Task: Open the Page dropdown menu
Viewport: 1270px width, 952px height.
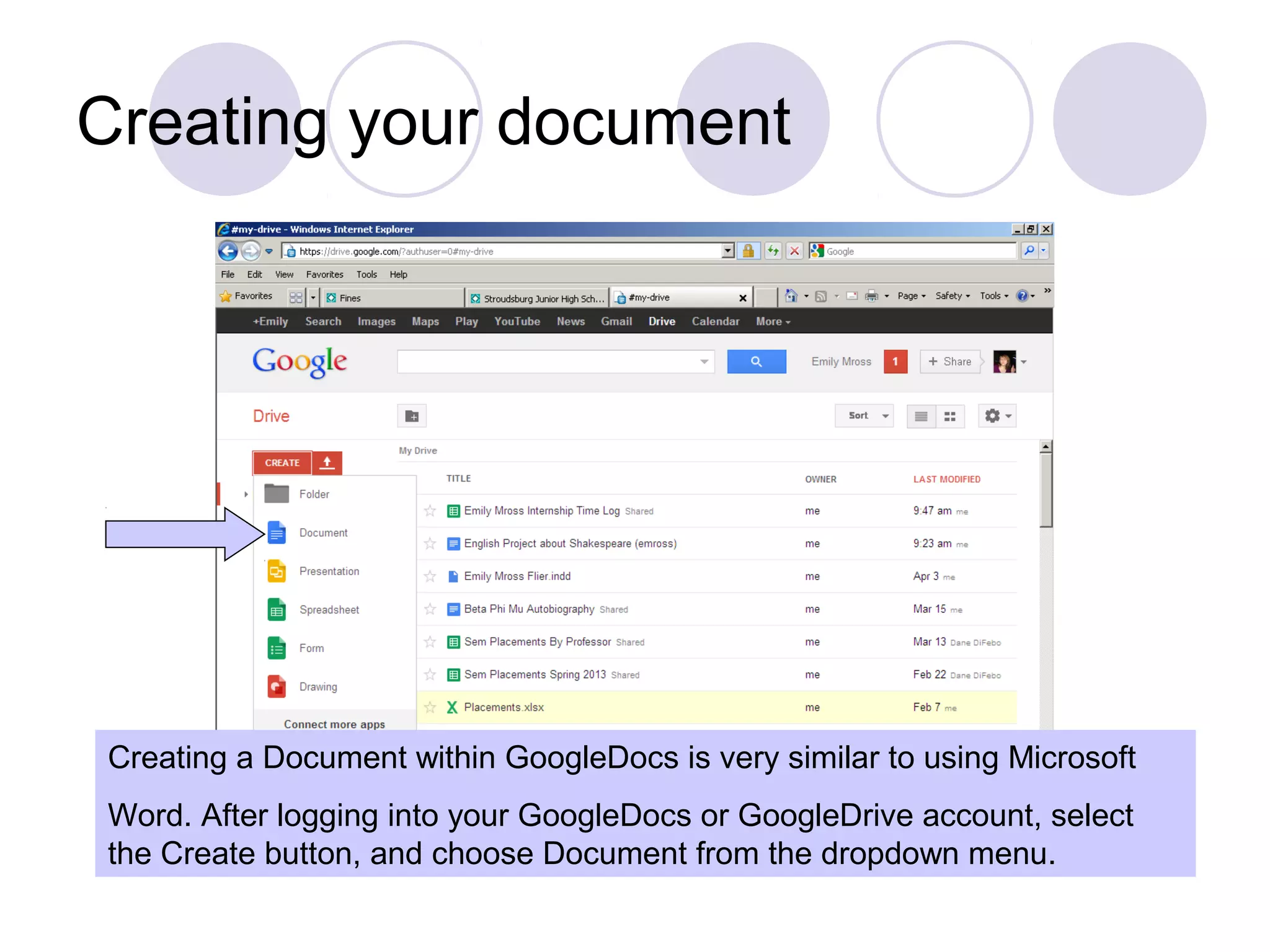Action: tap(912, 296)
